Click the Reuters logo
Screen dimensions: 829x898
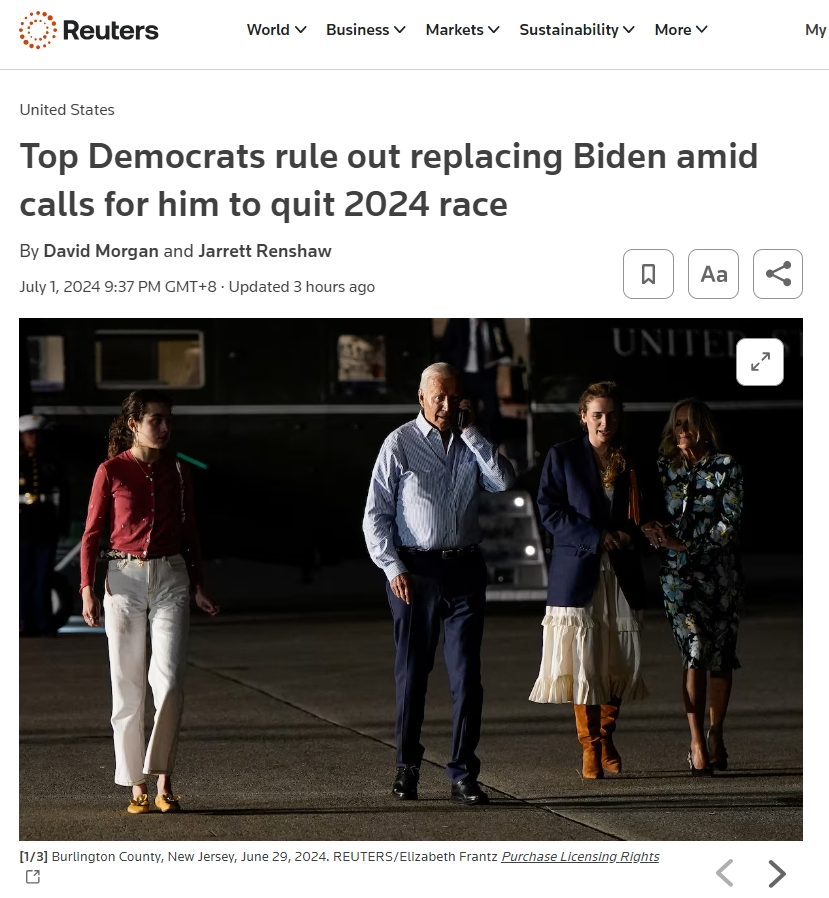coord(89,30)
